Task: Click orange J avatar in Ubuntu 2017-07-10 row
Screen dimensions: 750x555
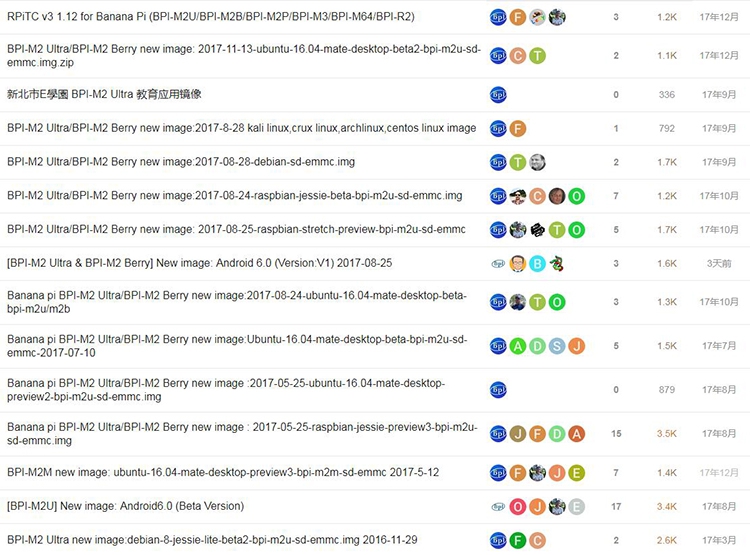Action: [576, 346]
